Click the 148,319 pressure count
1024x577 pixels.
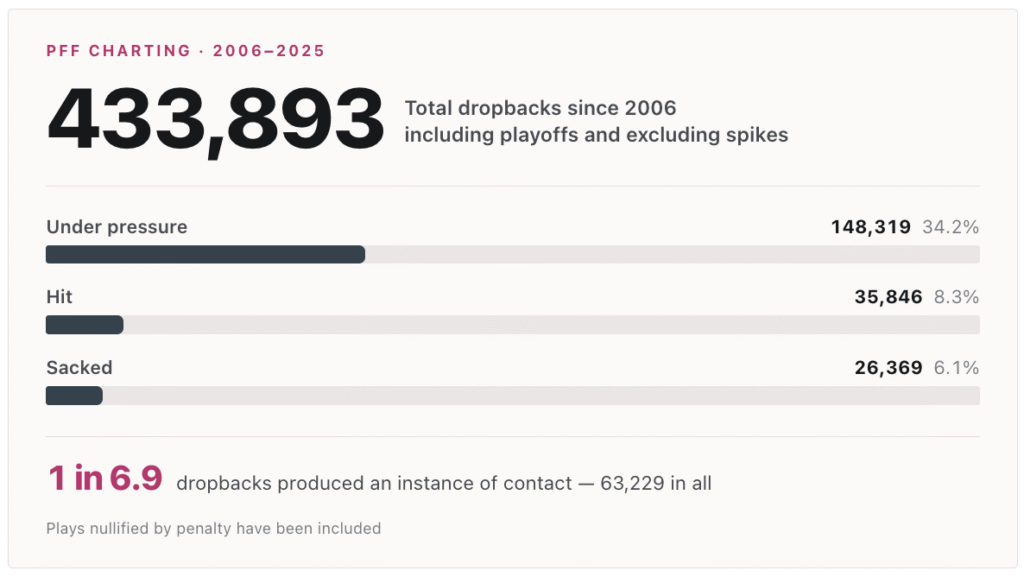pyautogui.click(x=871, y=226)
